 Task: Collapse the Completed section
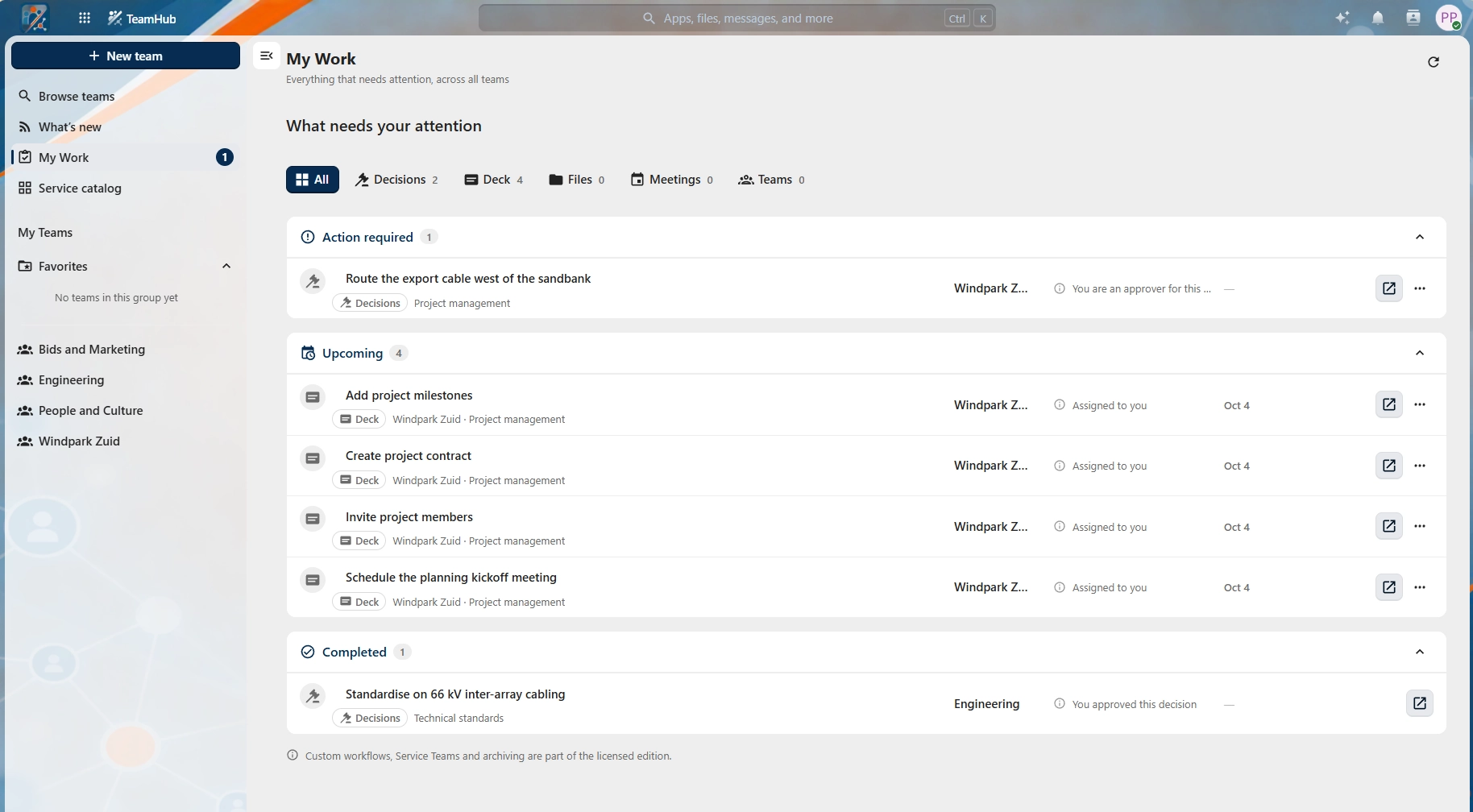coord(1420,652)
